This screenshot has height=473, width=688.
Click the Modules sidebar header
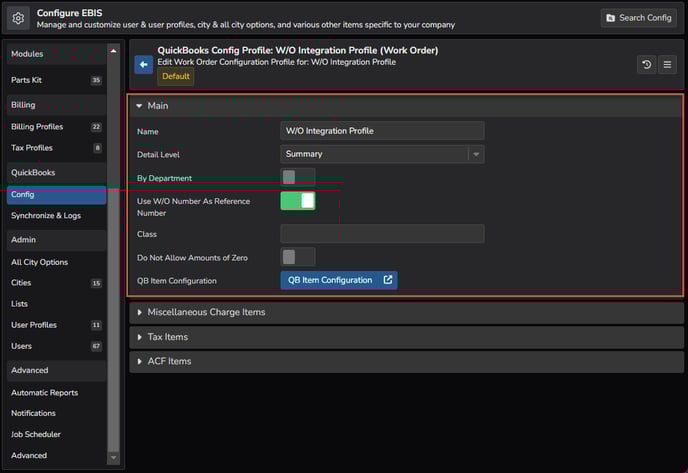click(x=56, y=54)
